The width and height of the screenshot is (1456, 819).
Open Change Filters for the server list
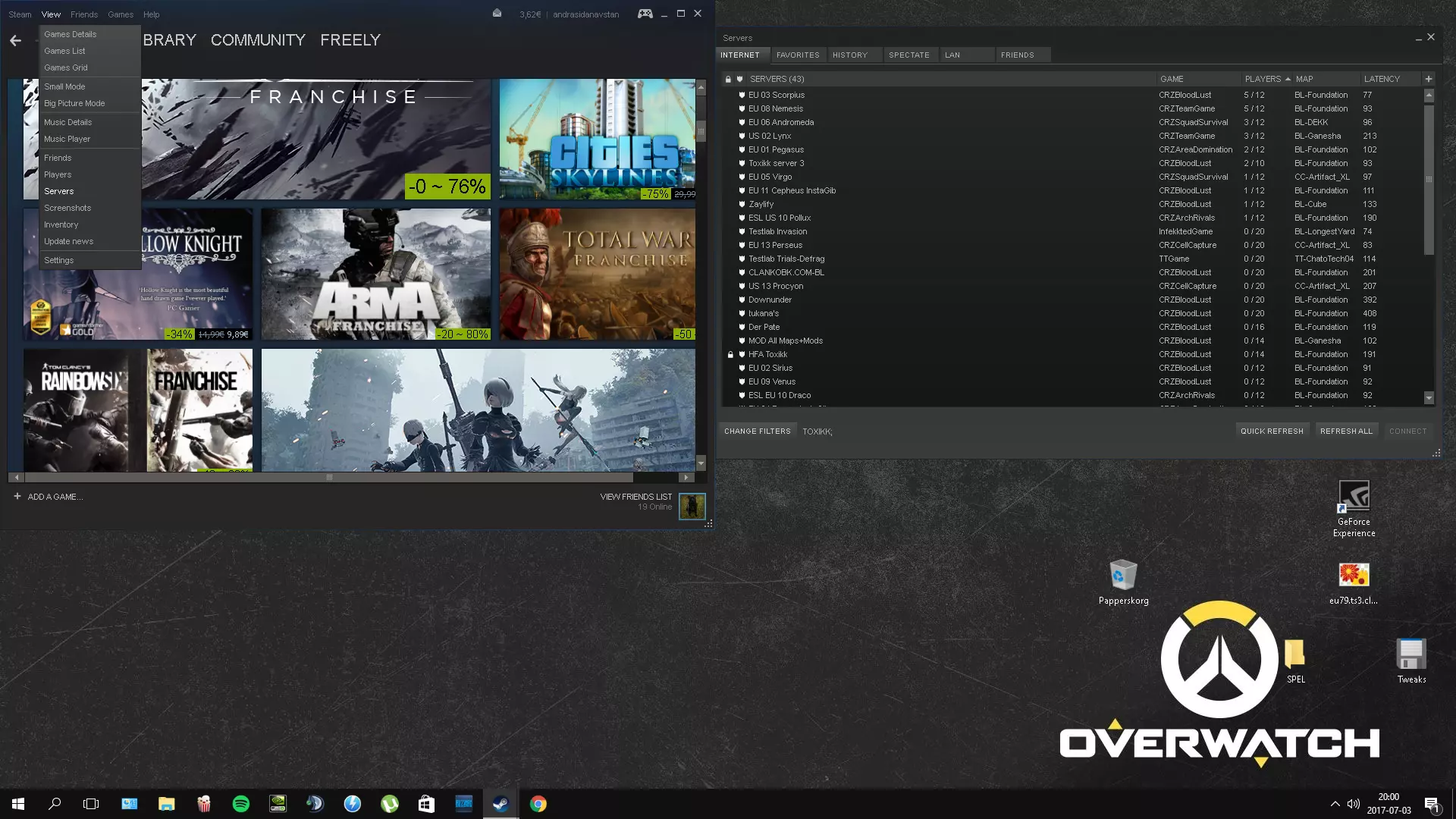[x=757, y=431]
